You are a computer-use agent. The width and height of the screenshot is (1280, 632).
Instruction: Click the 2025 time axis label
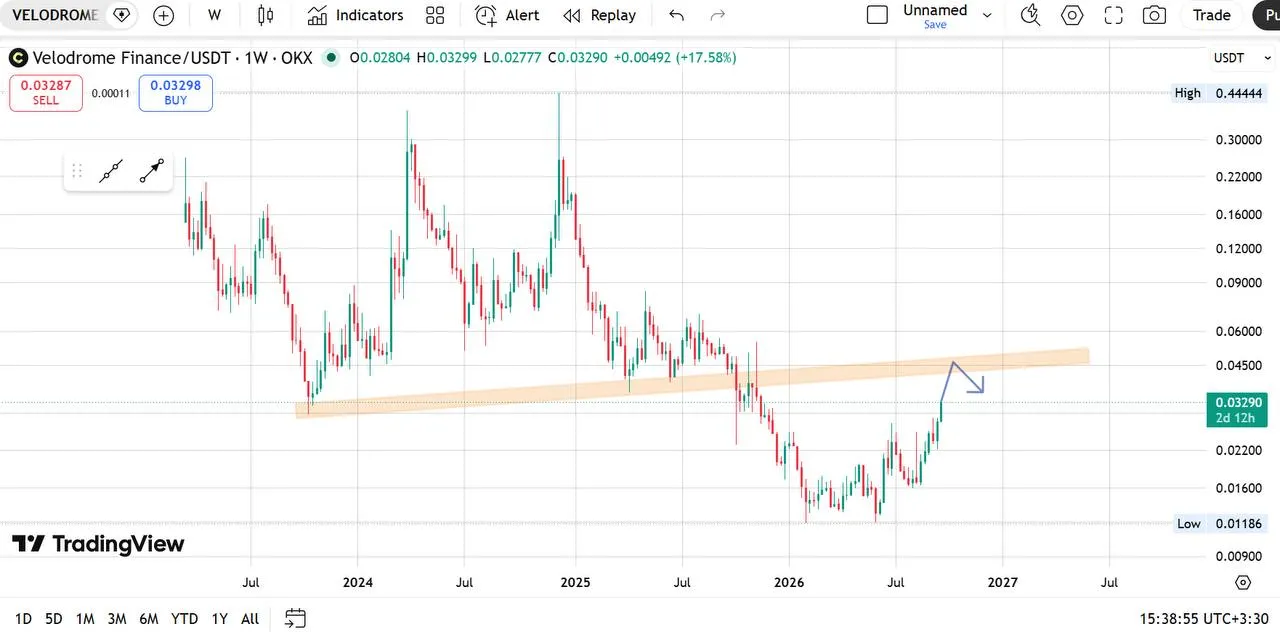coord(575,582)
